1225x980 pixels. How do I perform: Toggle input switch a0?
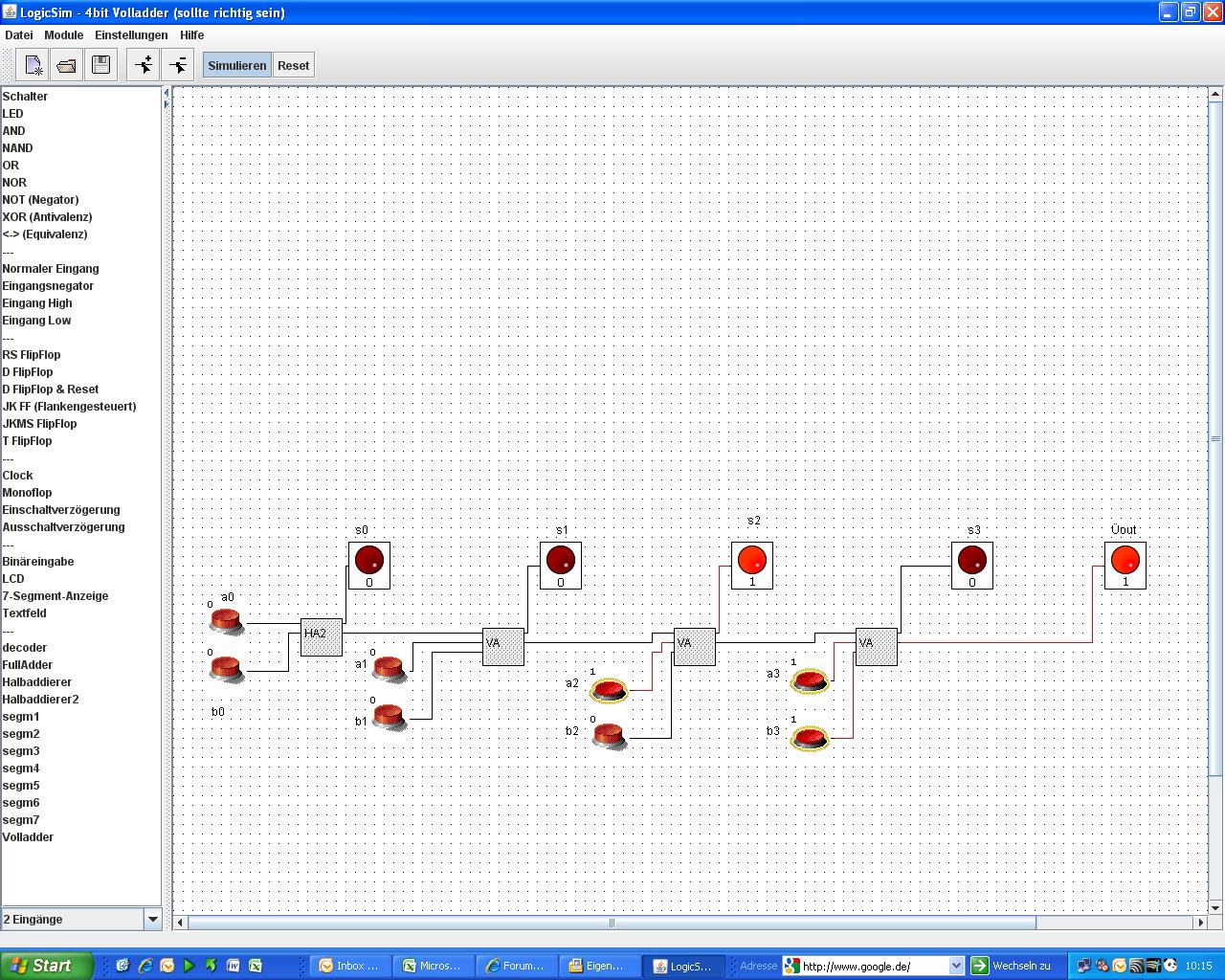click(227, 621)
